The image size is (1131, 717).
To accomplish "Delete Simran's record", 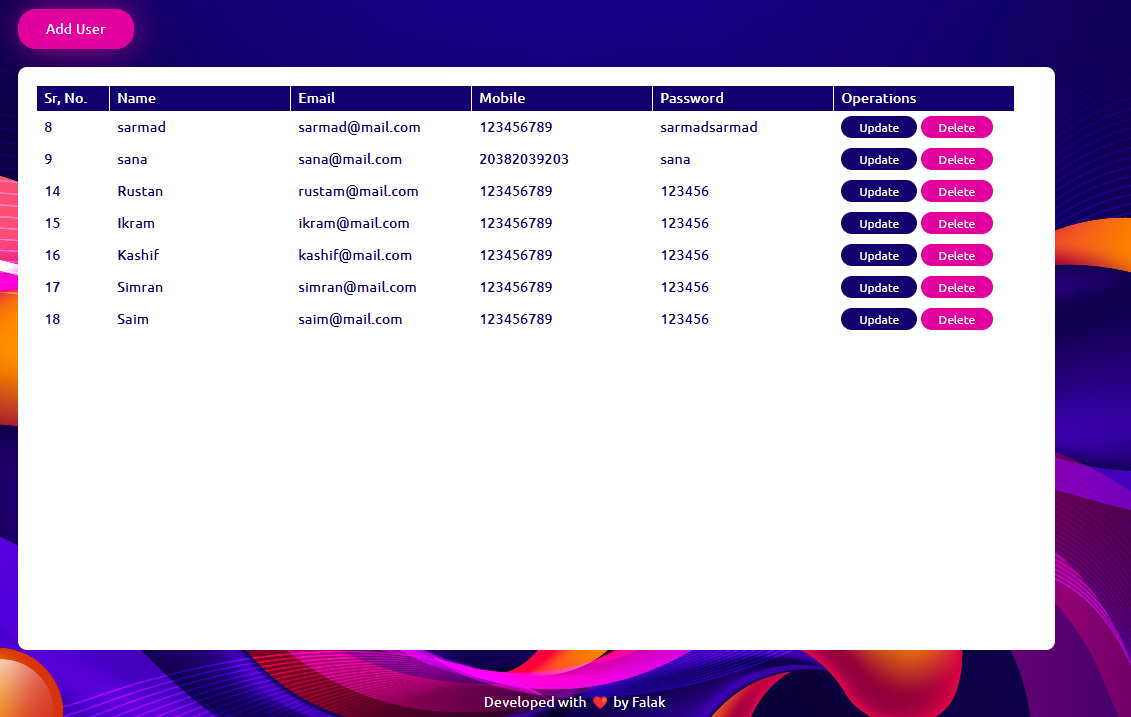I will 956,288.
